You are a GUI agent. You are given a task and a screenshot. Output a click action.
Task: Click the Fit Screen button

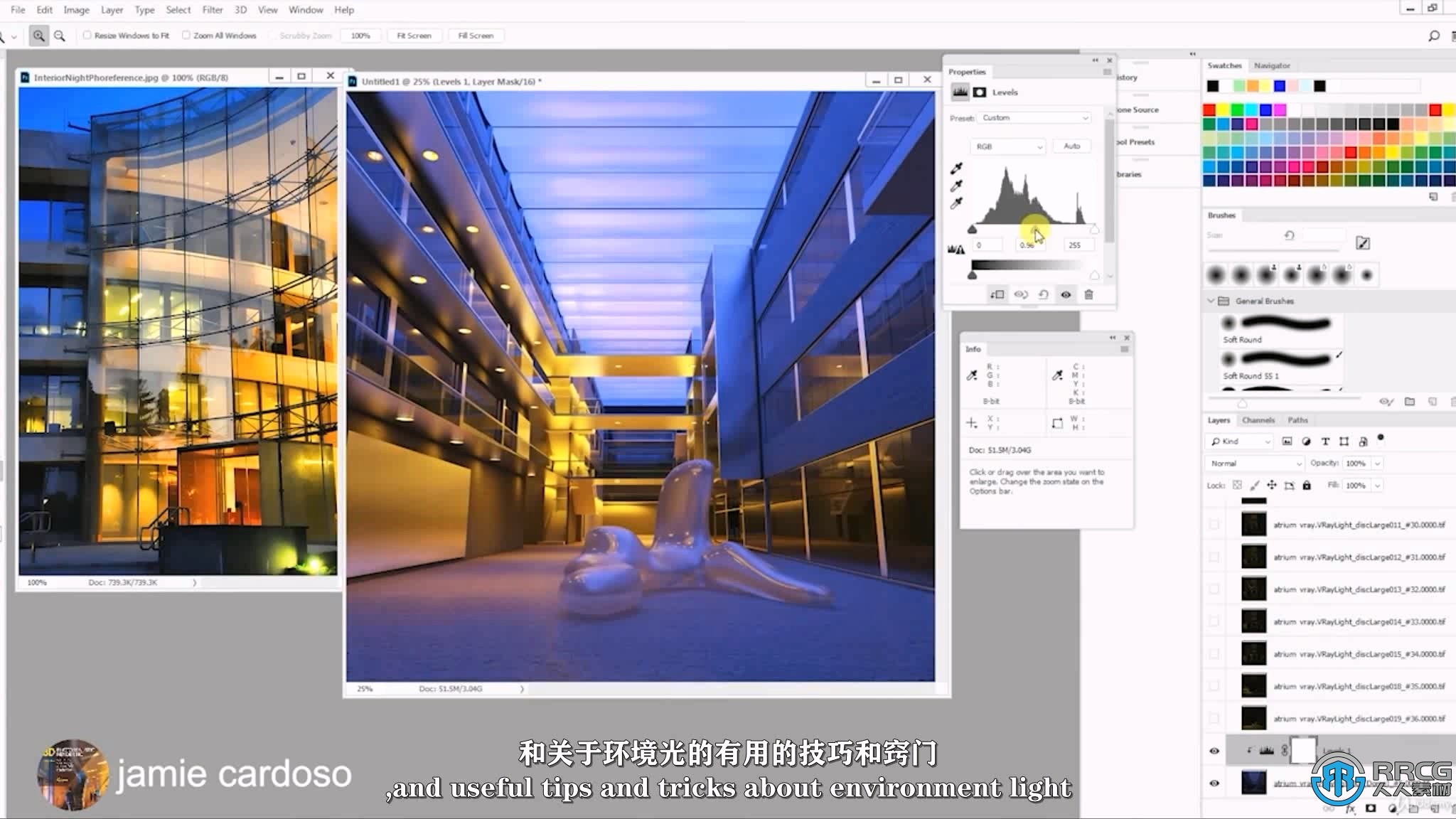click(x=414, y=36)
